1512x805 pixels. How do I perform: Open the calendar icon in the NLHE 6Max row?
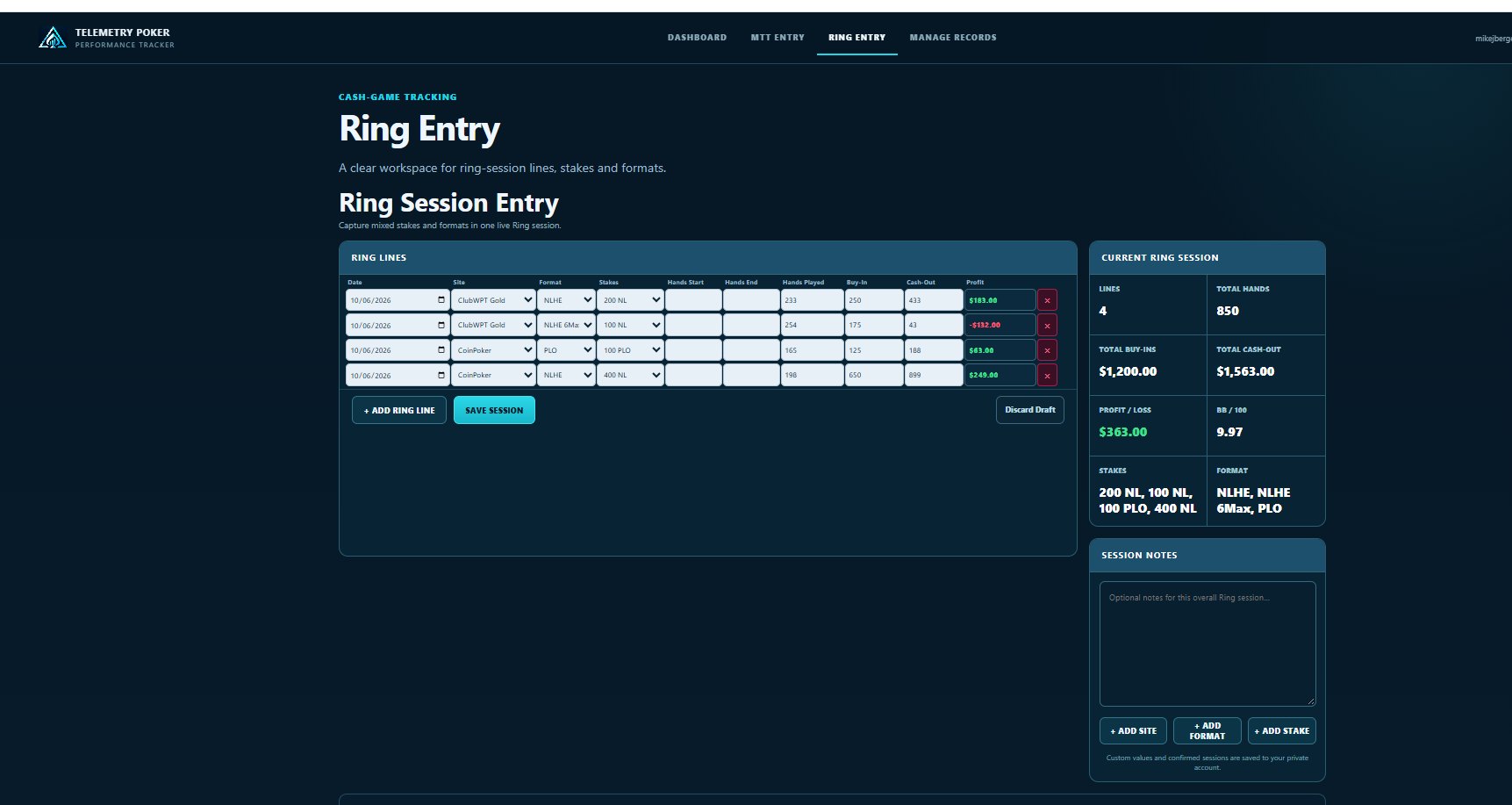(441, 325)
